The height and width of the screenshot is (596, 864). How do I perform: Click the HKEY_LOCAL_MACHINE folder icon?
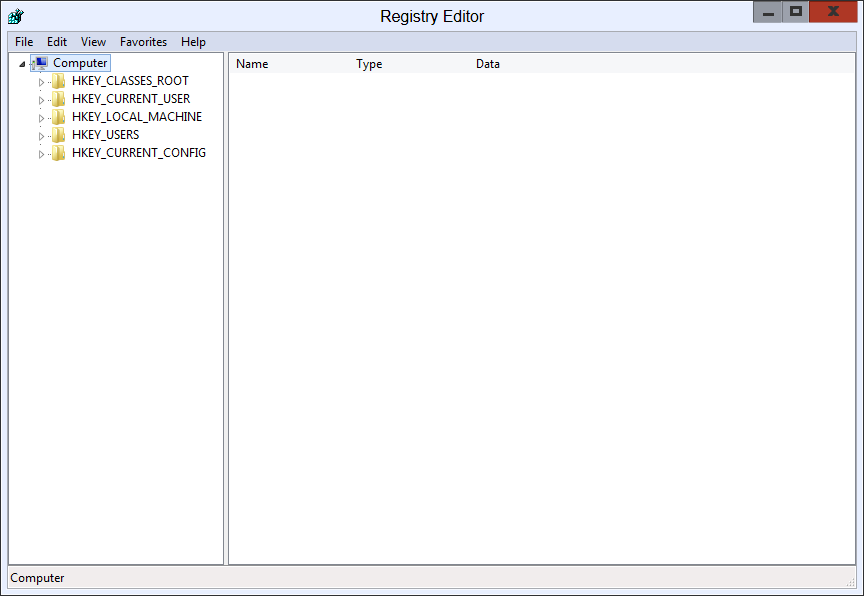tap(58, 117)
